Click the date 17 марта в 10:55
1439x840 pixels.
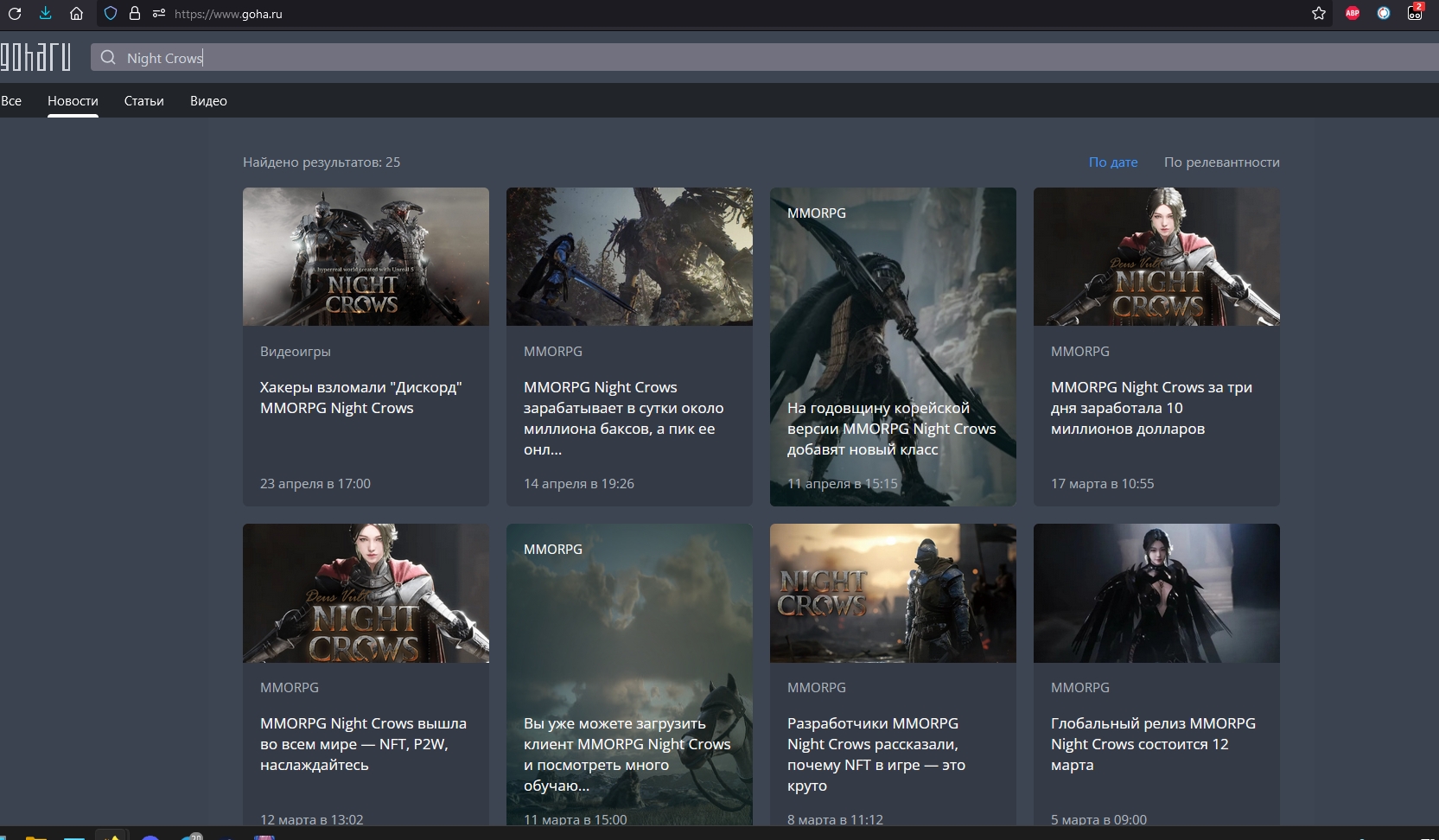tap(1103, 484)
